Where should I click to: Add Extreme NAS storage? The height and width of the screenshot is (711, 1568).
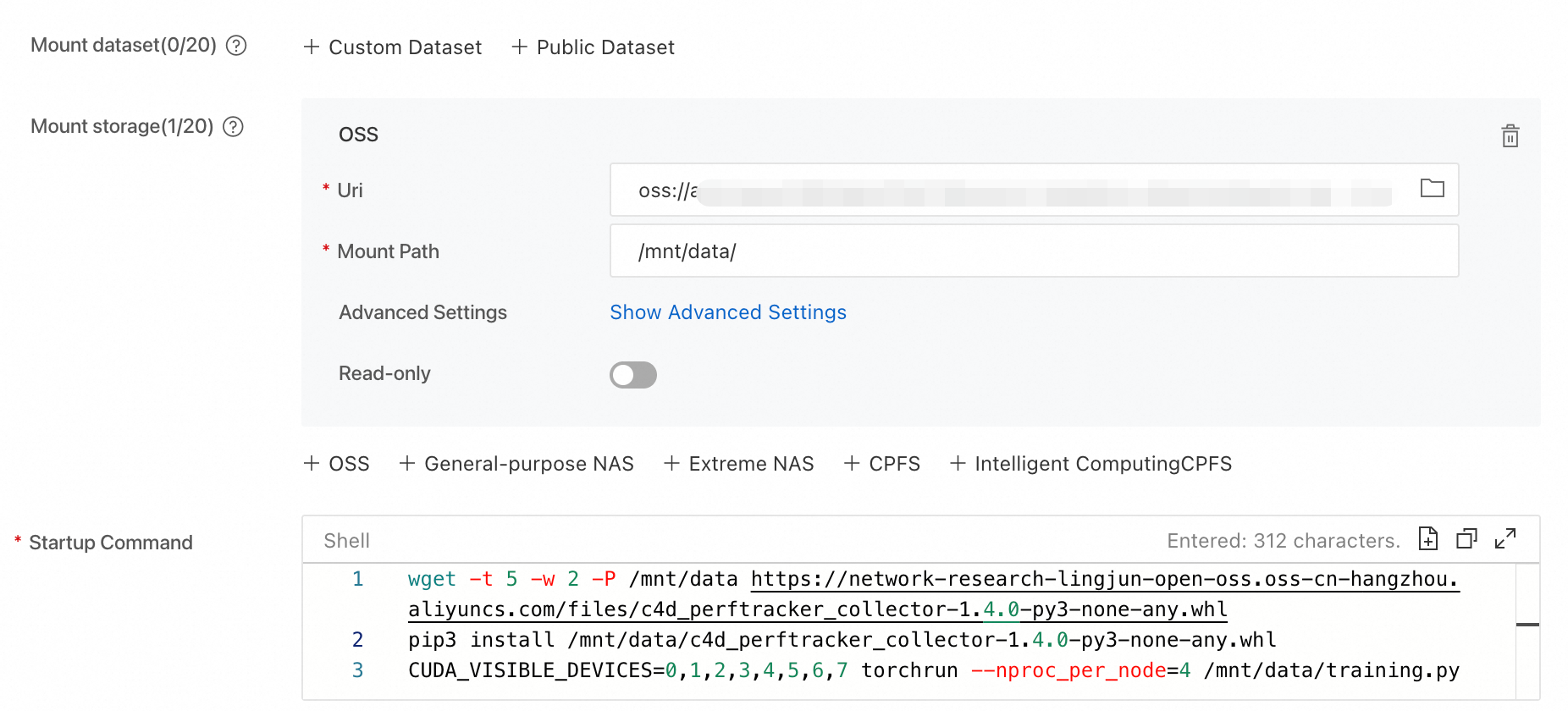[738, 464]
